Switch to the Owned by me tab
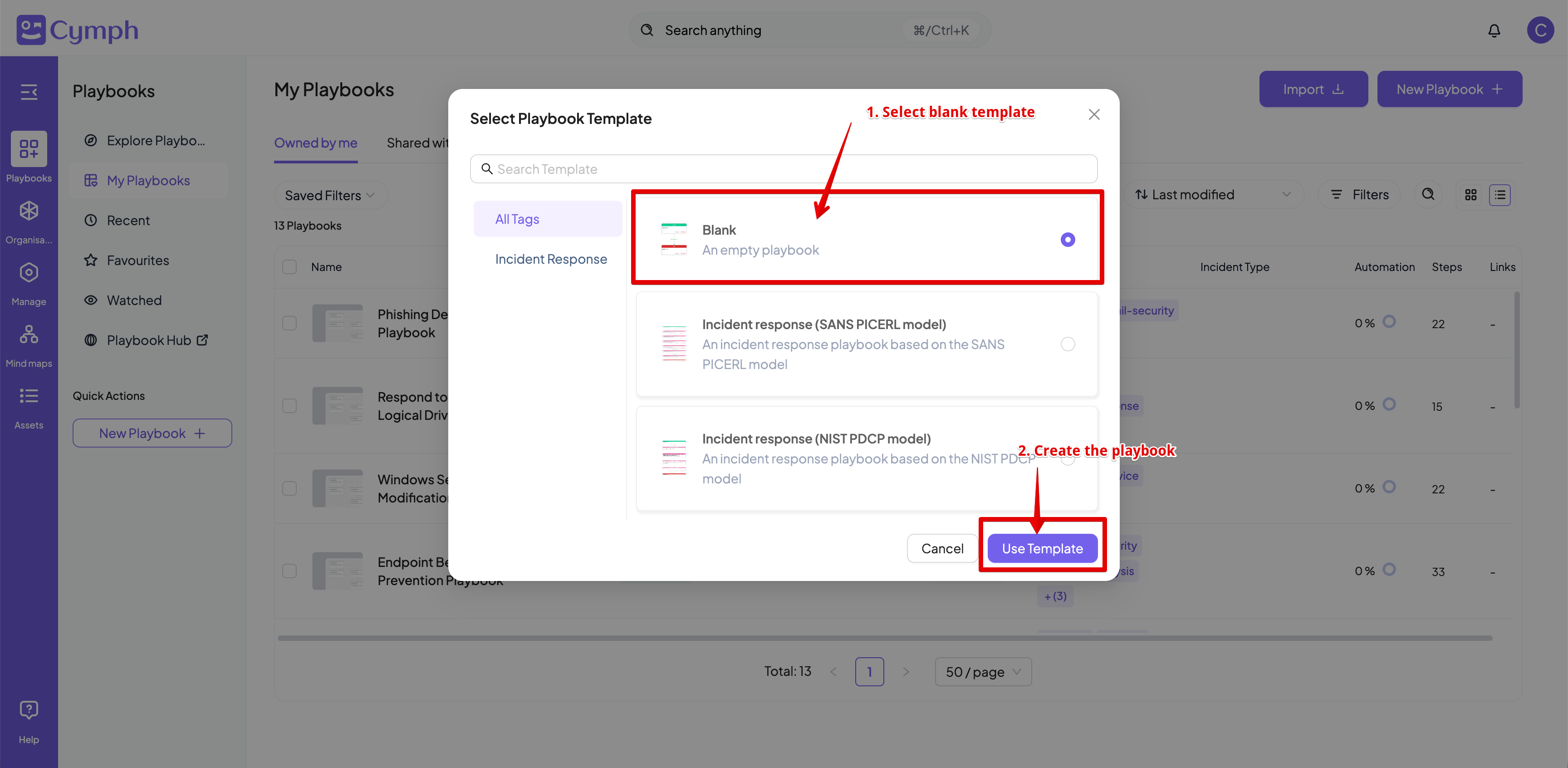The height and width of the screenshot is (768, 1568). (315, 143)
